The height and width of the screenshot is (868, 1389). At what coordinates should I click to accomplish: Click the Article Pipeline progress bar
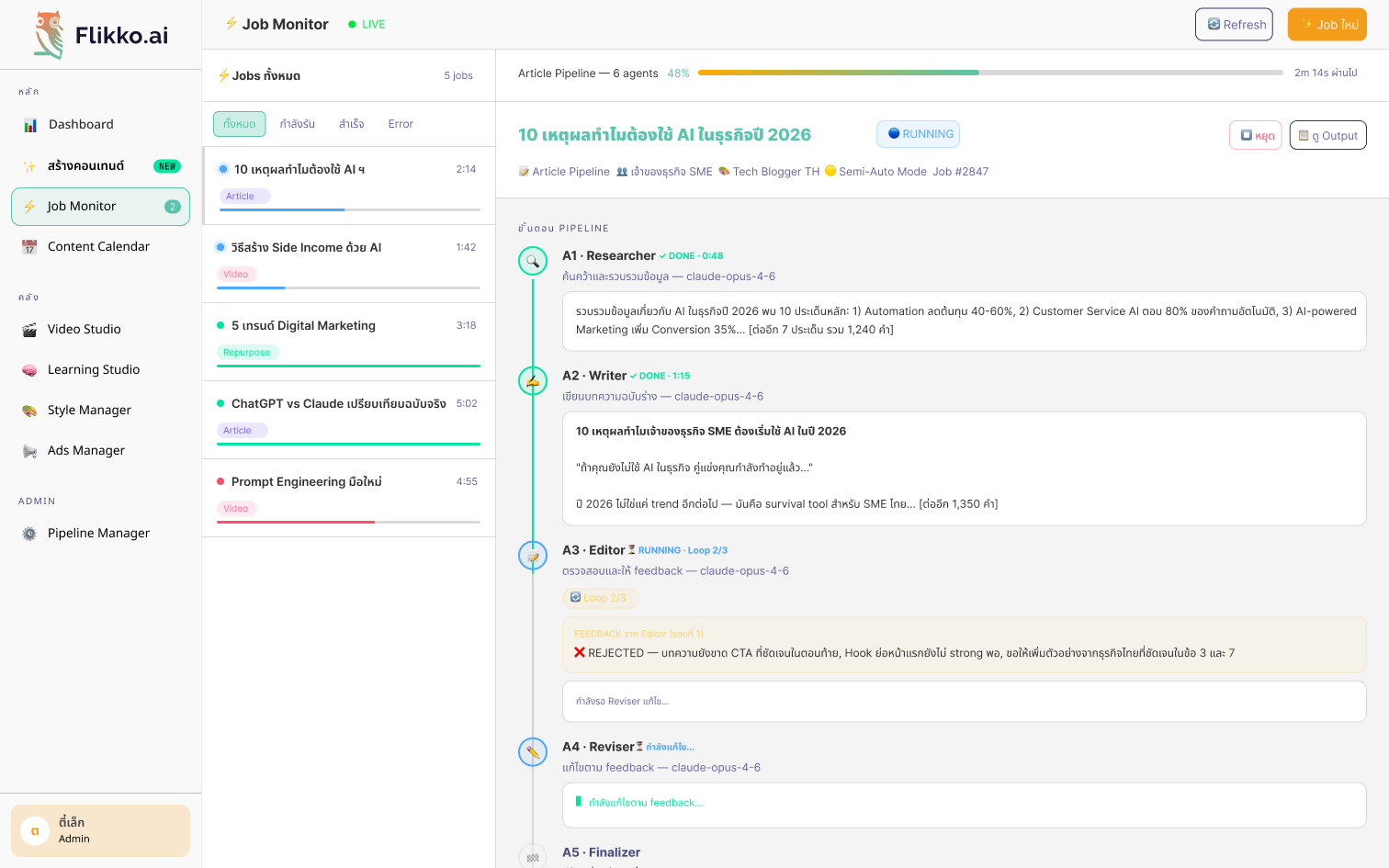click(990, 73)
